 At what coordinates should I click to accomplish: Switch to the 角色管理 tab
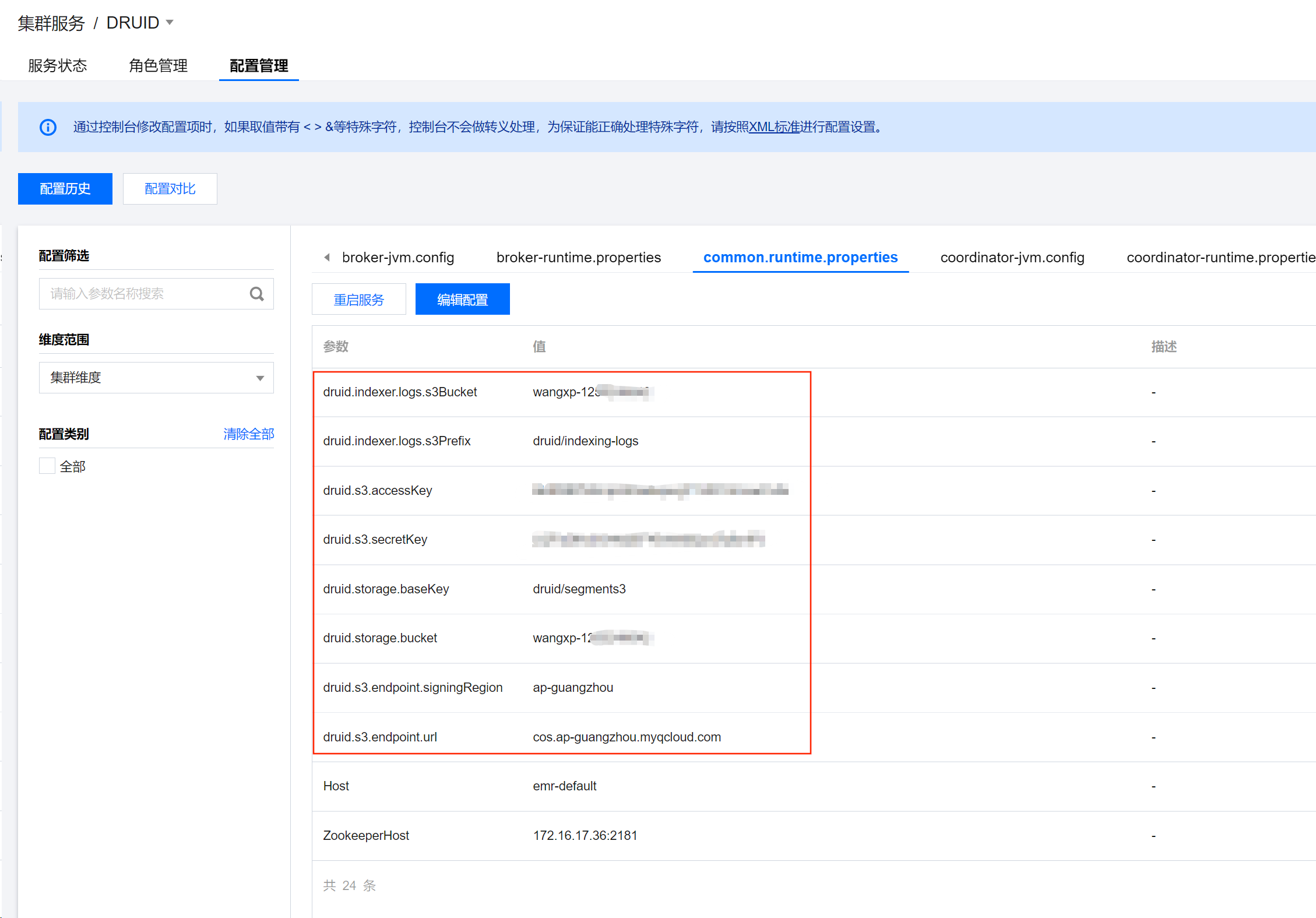coord(159,66)
